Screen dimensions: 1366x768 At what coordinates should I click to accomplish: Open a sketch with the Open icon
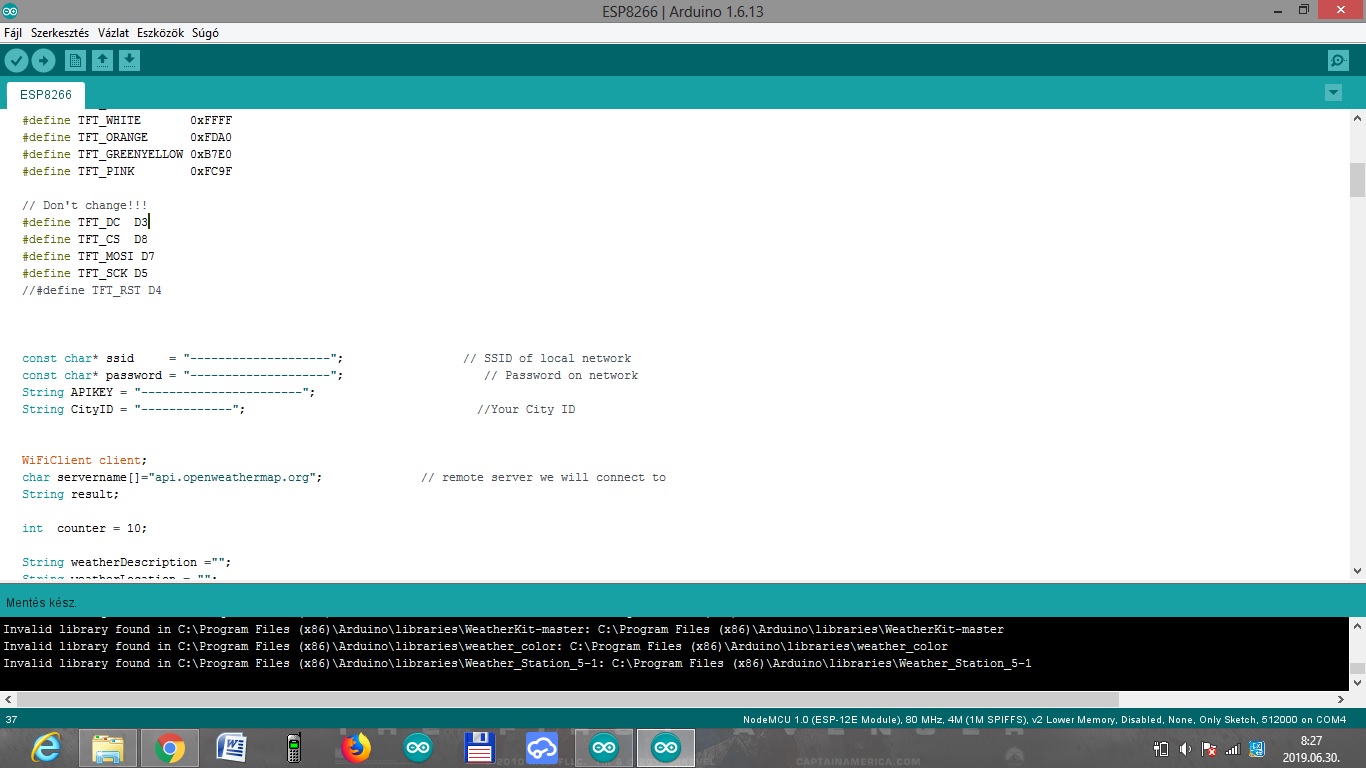tap(102, 61)
